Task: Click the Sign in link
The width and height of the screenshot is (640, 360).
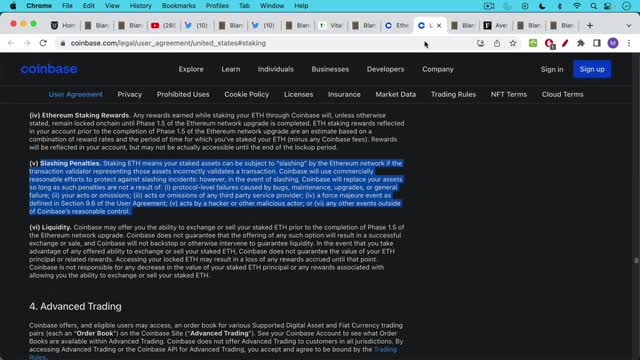Action: [x=552, y=69]
